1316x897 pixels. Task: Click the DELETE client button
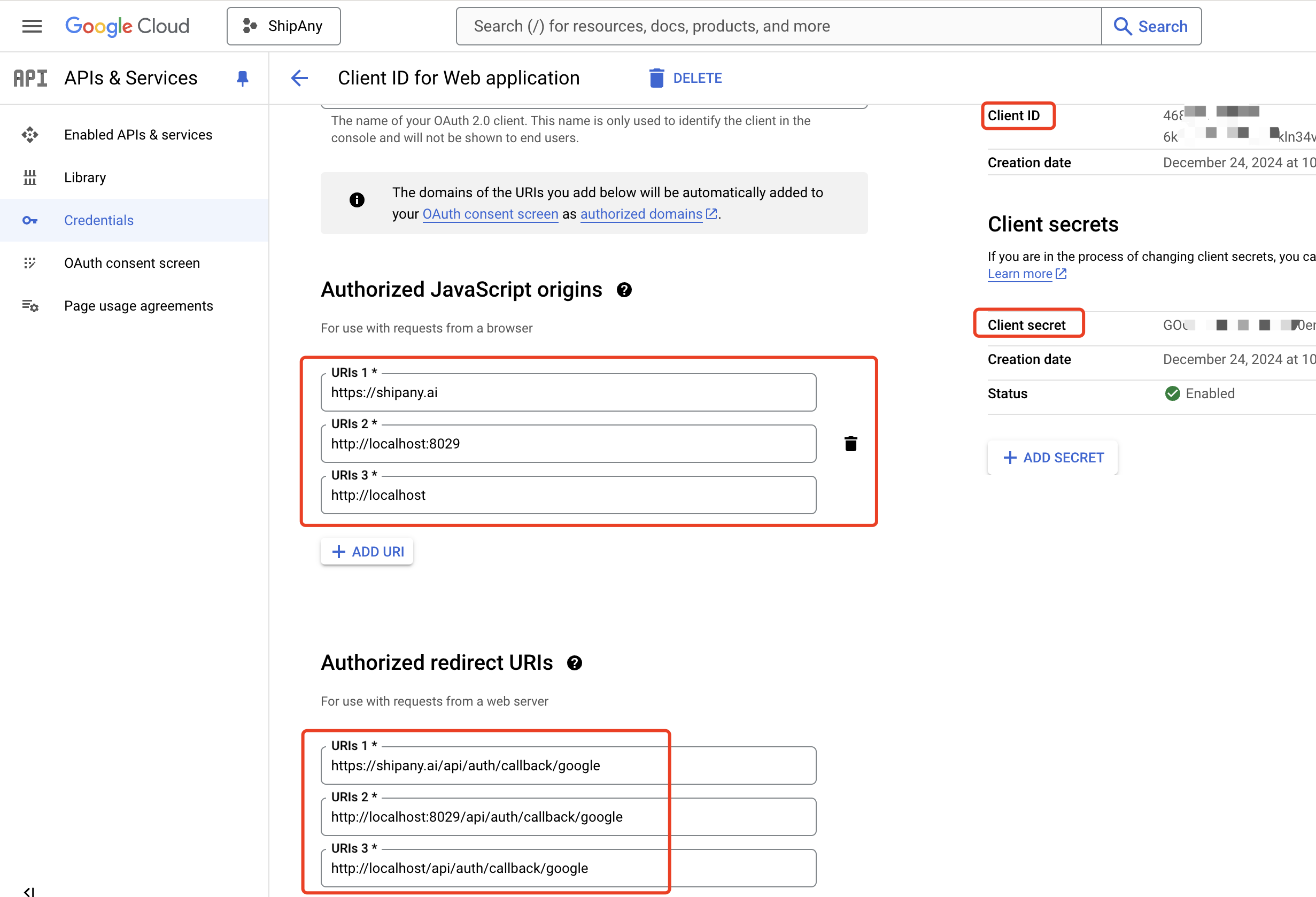click(686, 78)
